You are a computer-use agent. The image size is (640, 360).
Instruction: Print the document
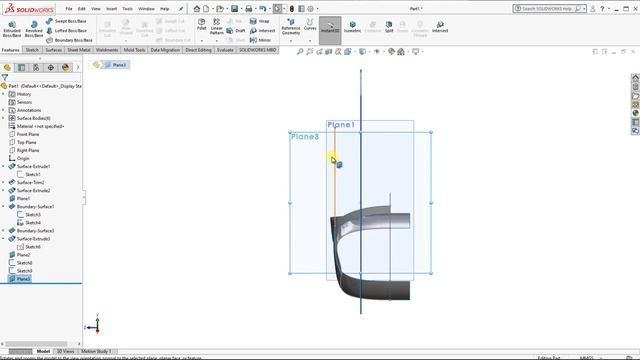(249, 9)
